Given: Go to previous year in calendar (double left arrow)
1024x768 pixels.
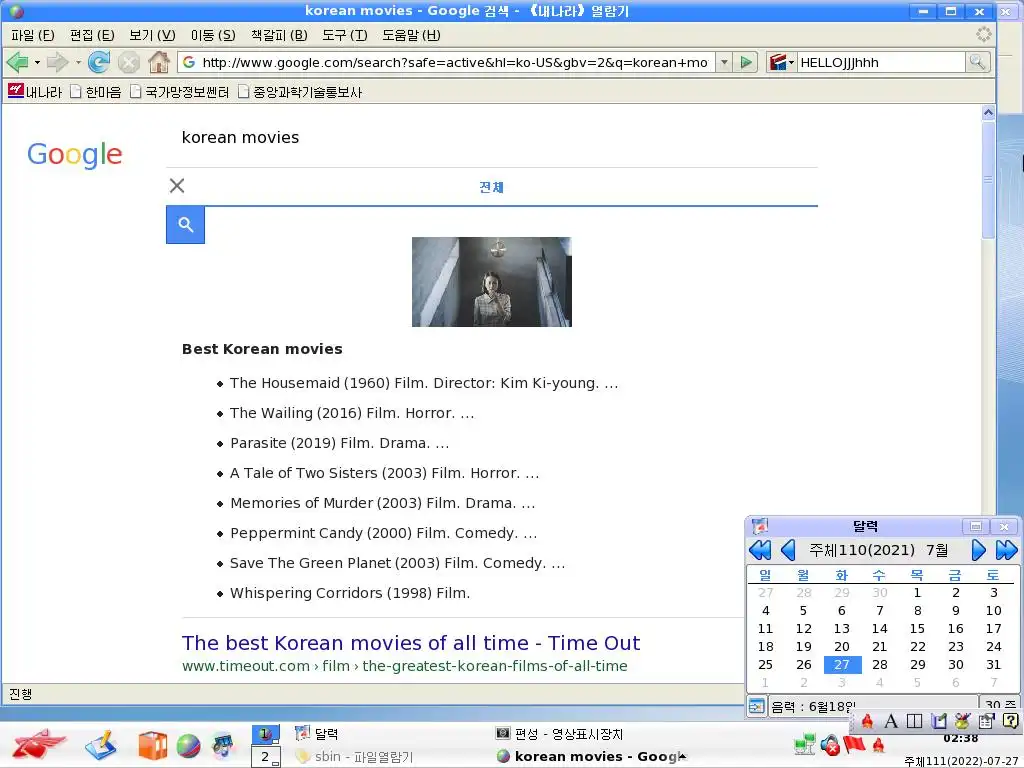Looking at the screenshot, I should point(760,551).
